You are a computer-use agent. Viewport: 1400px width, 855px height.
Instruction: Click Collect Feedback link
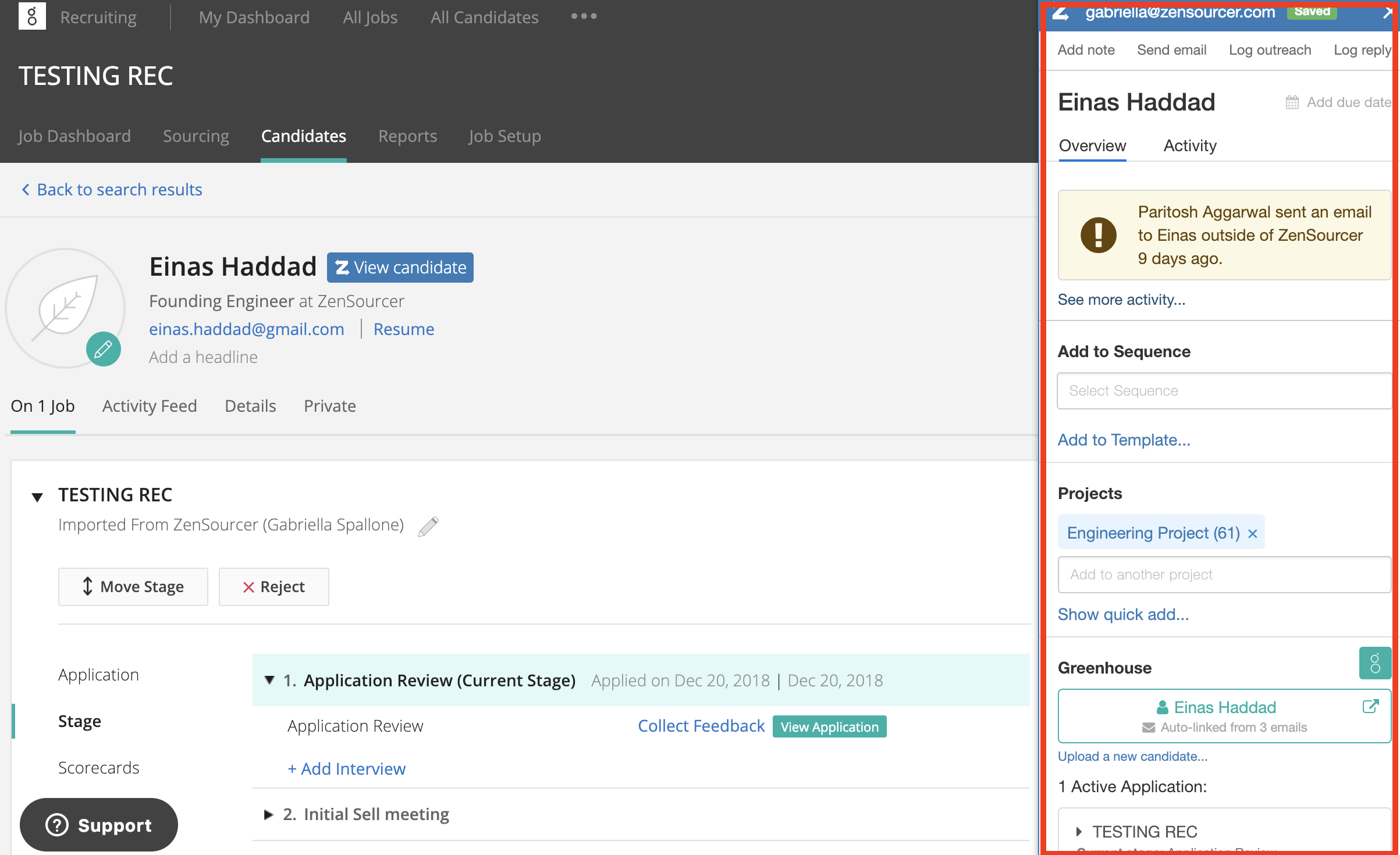tap(701, 726)
